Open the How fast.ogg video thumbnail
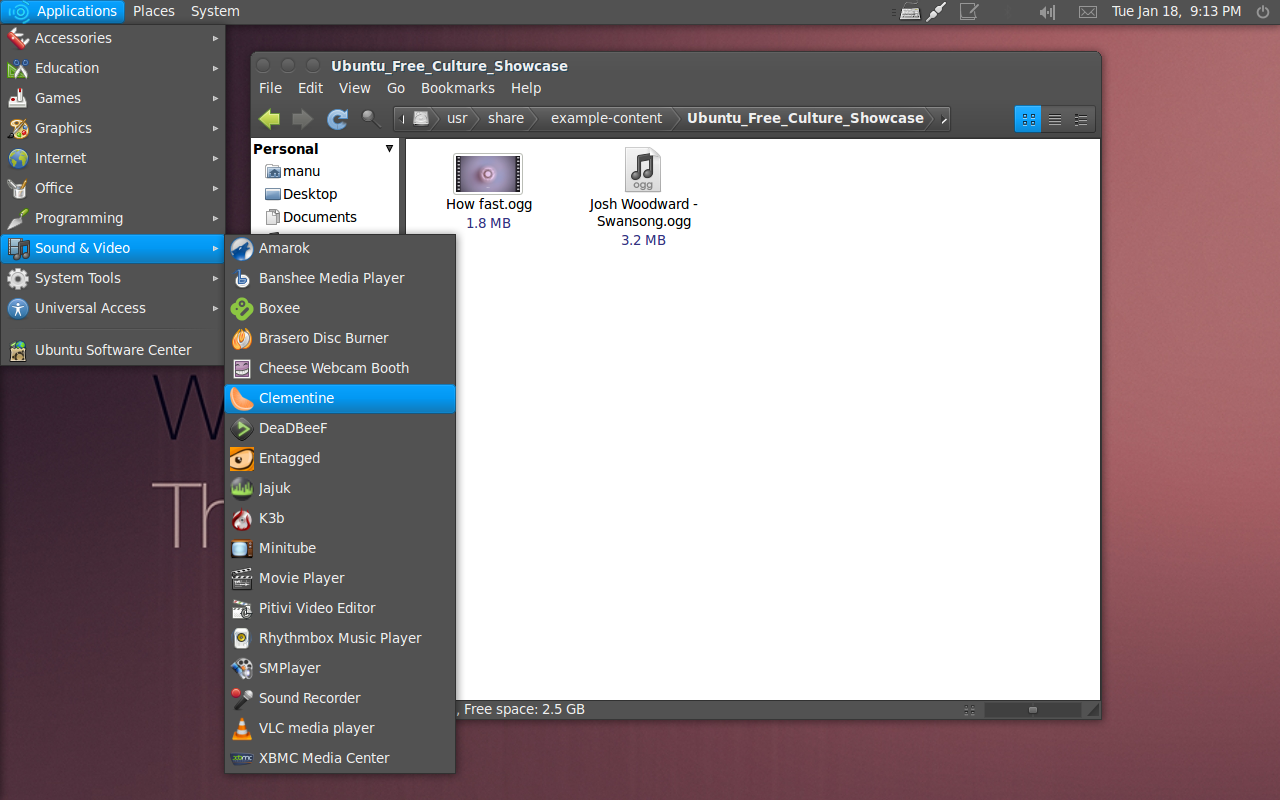Viewport: 1280px width, 800px height. [488, 174]
